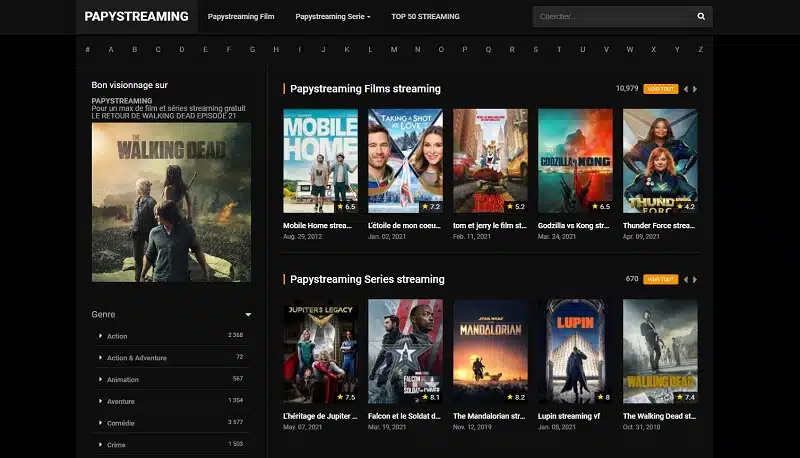Viewport: 800px width, 458px height.
Task: Click the Mobile Home strea... title link
Action: click(317, 225)
